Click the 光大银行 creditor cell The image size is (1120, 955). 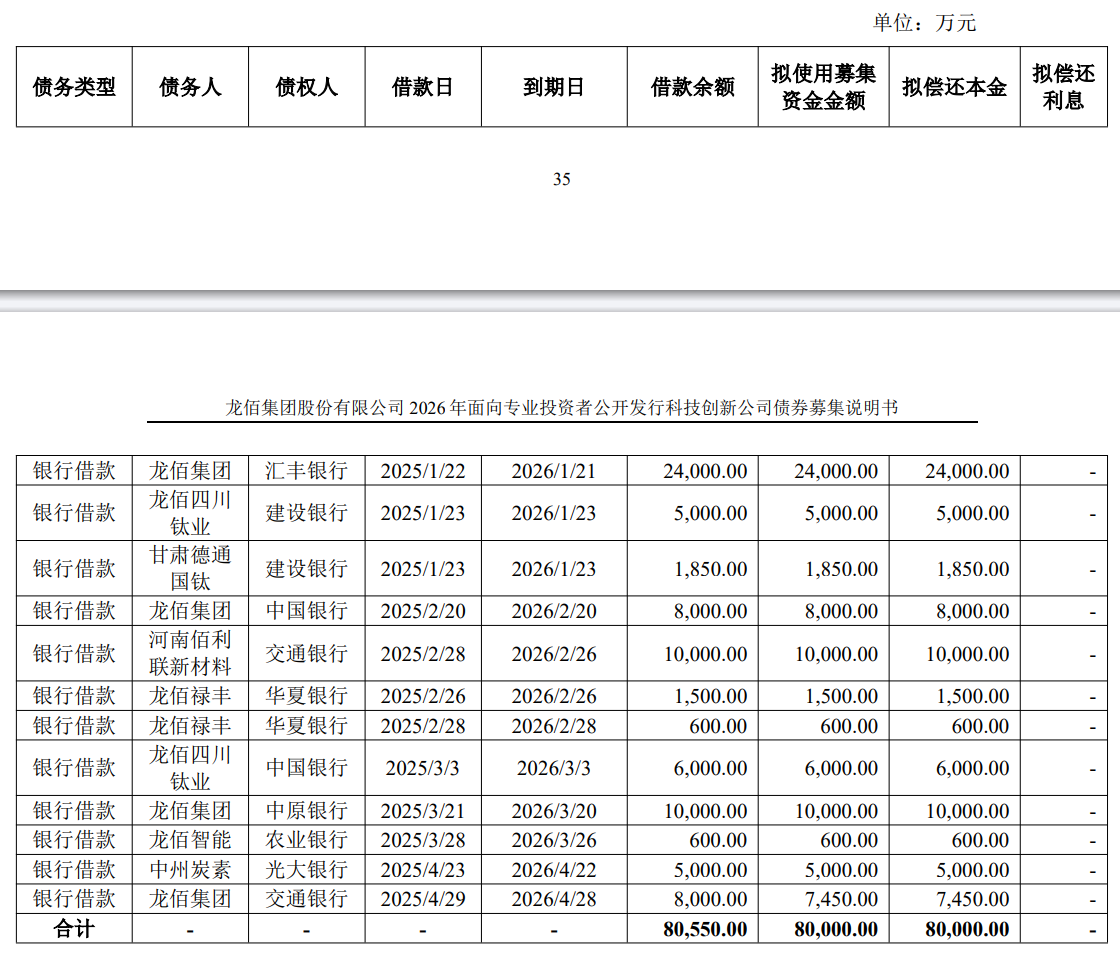[306, 870]
